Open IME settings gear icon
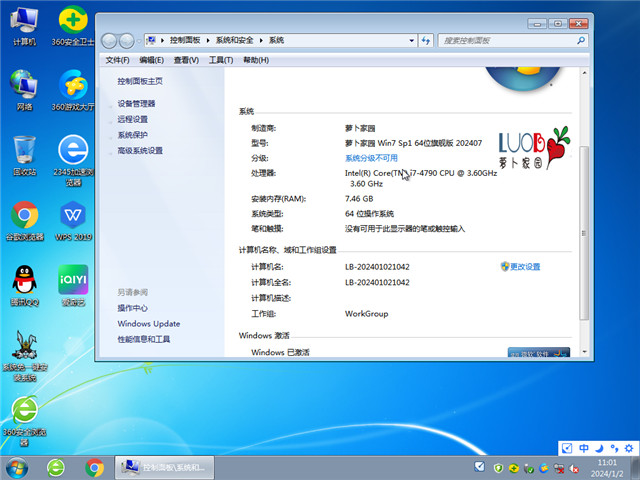 pyautogui.click(x=629, y=448)
